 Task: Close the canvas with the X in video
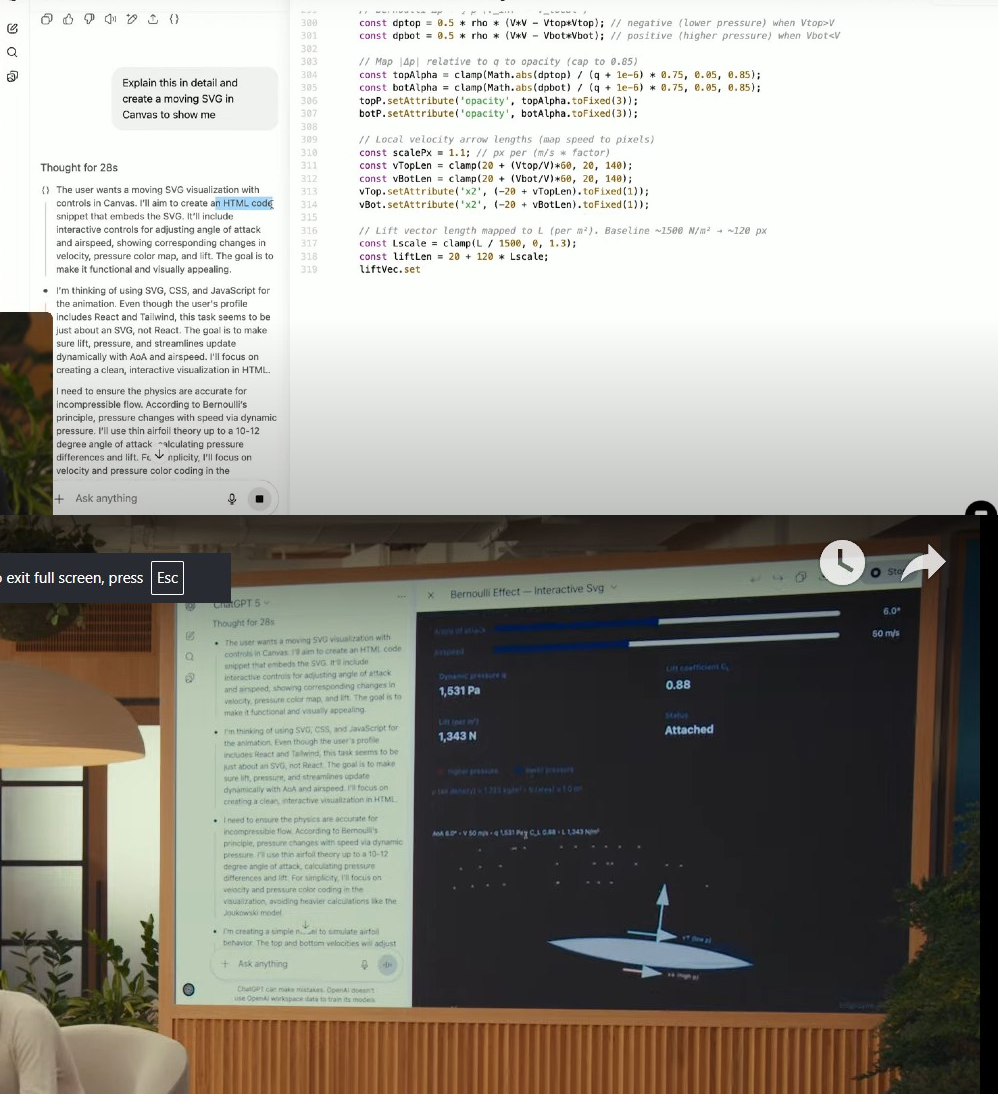tap(431, 595)
